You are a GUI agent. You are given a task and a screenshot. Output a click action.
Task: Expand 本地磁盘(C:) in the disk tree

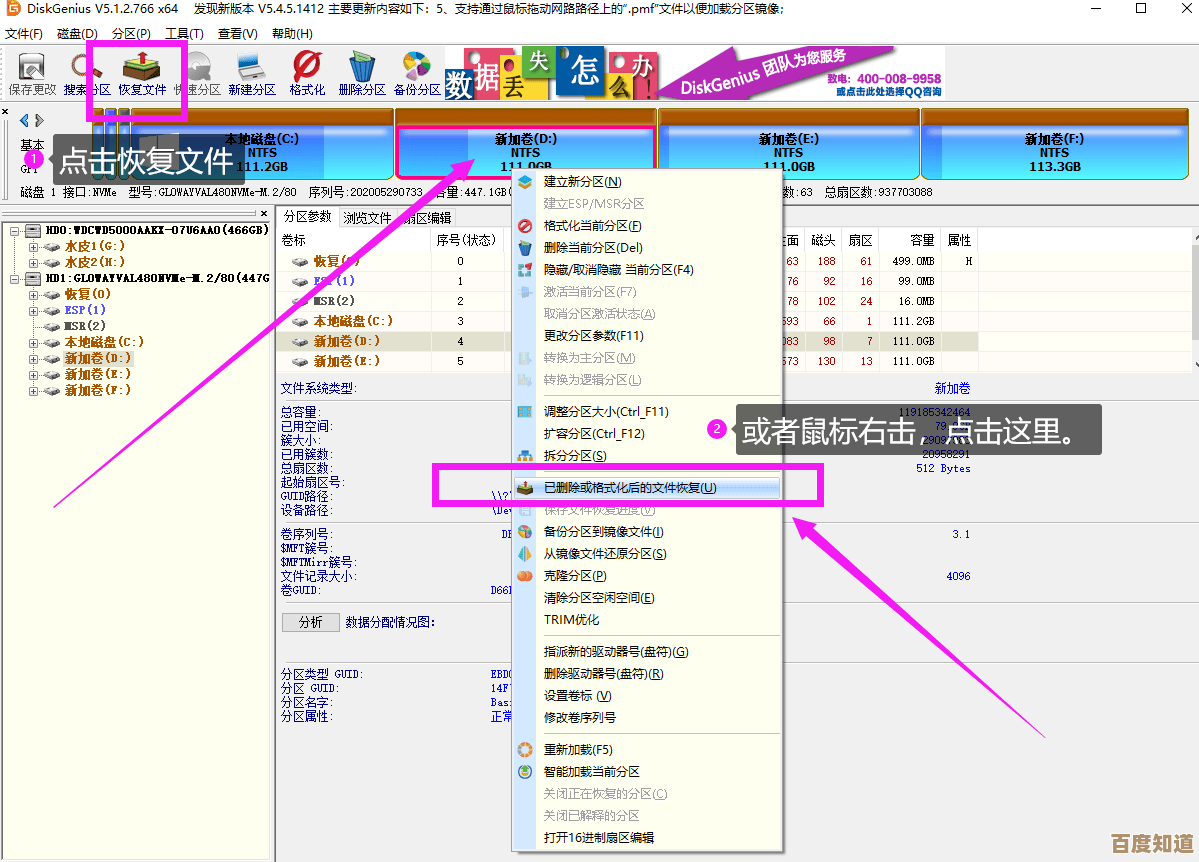[x=34, y=342]
